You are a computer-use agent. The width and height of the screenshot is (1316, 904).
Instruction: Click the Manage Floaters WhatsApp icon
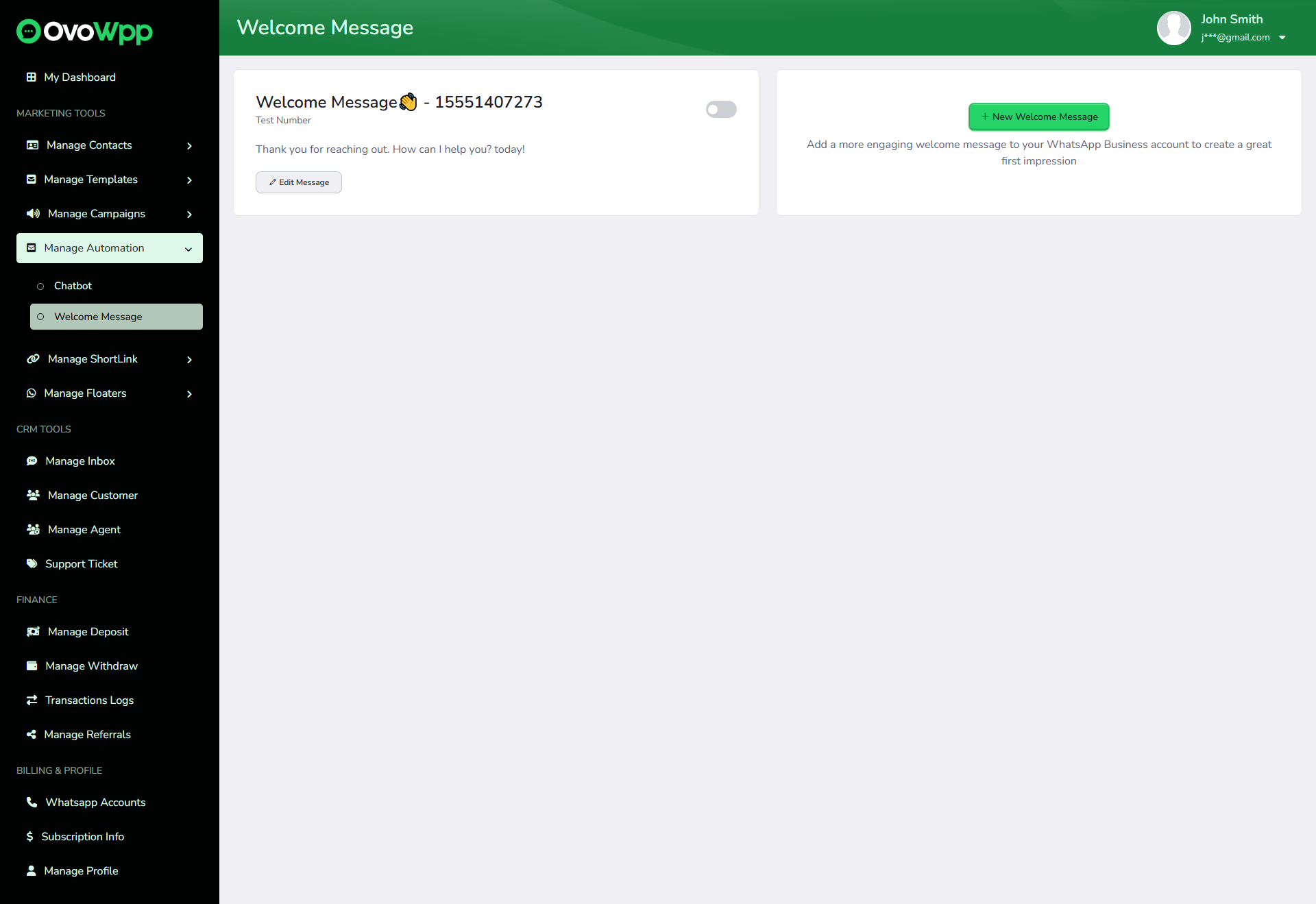coord(31,393)
